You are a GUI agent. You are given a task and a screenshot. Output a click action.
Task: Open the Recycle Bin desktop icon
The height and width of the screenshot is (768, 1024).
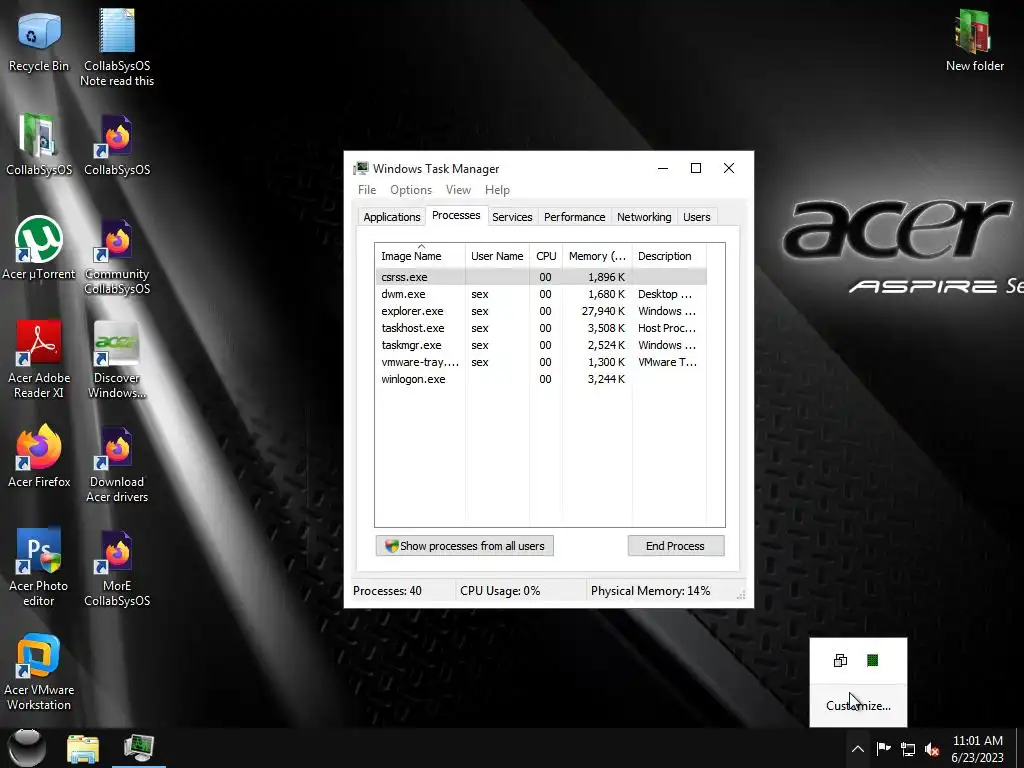39,41
